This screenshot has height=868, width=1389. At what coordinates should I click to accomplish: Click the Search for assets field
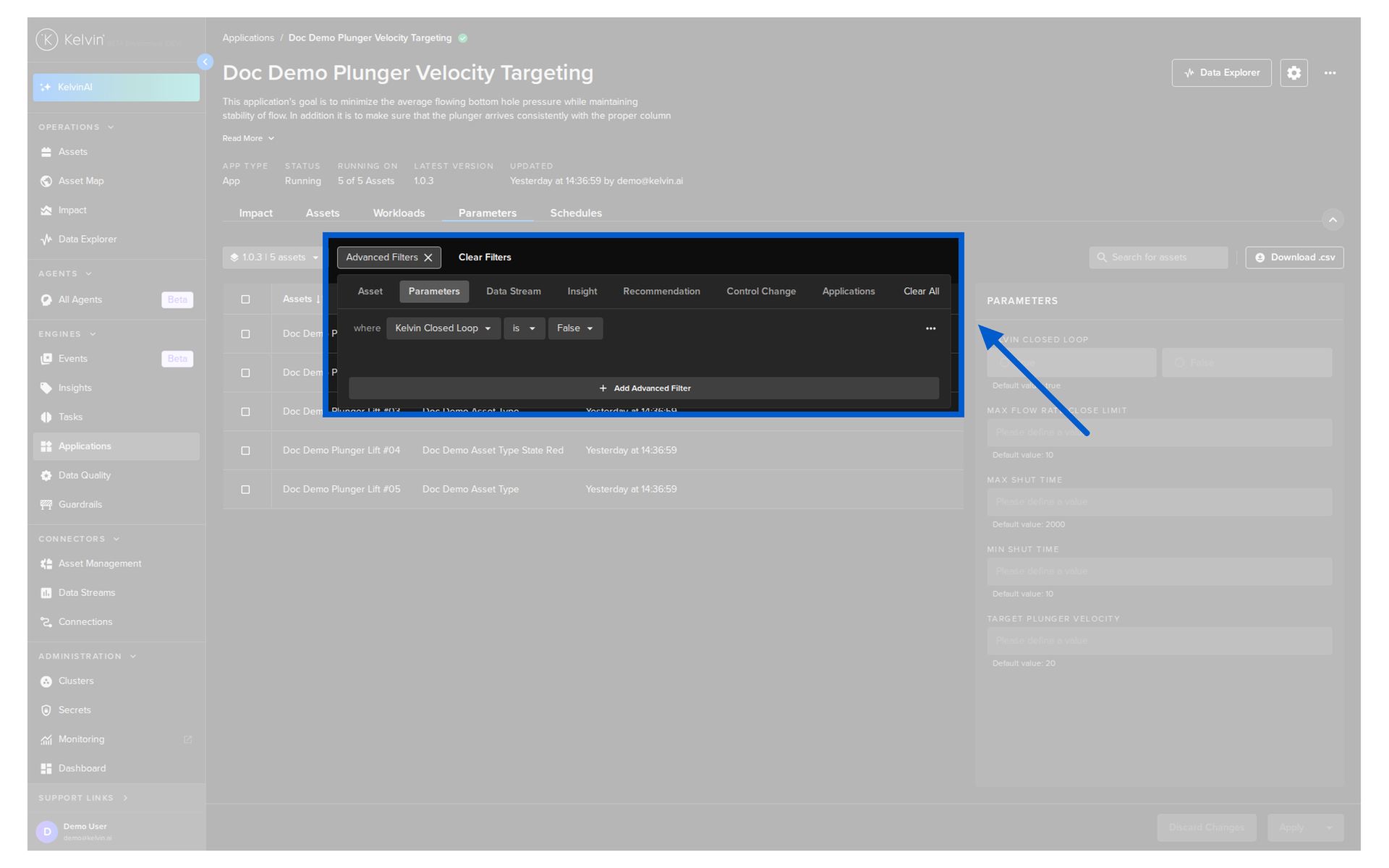tap(1158, 258)
